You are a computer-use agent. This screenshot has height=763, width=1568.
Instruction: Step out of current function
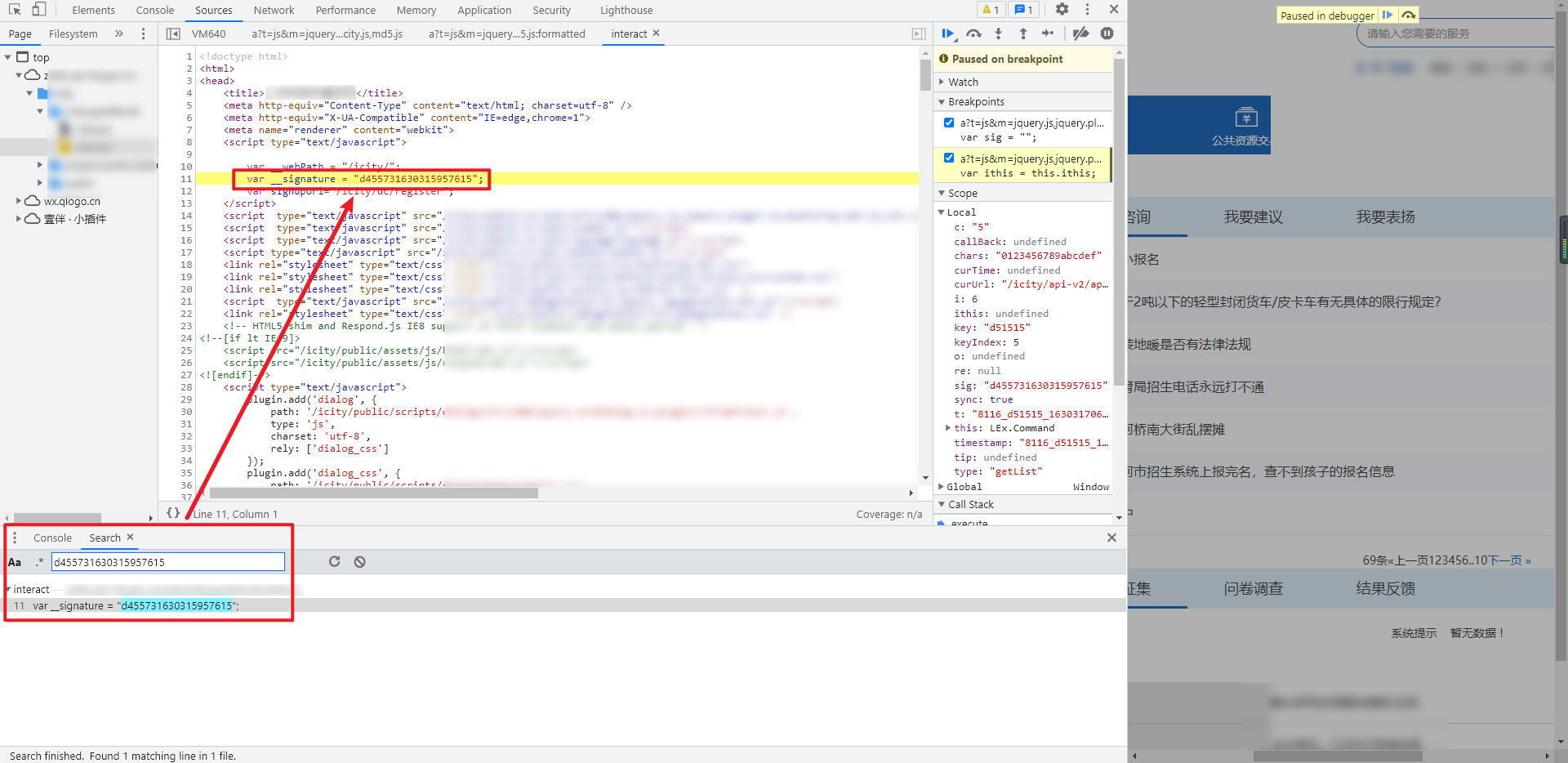click(1022, 33)
